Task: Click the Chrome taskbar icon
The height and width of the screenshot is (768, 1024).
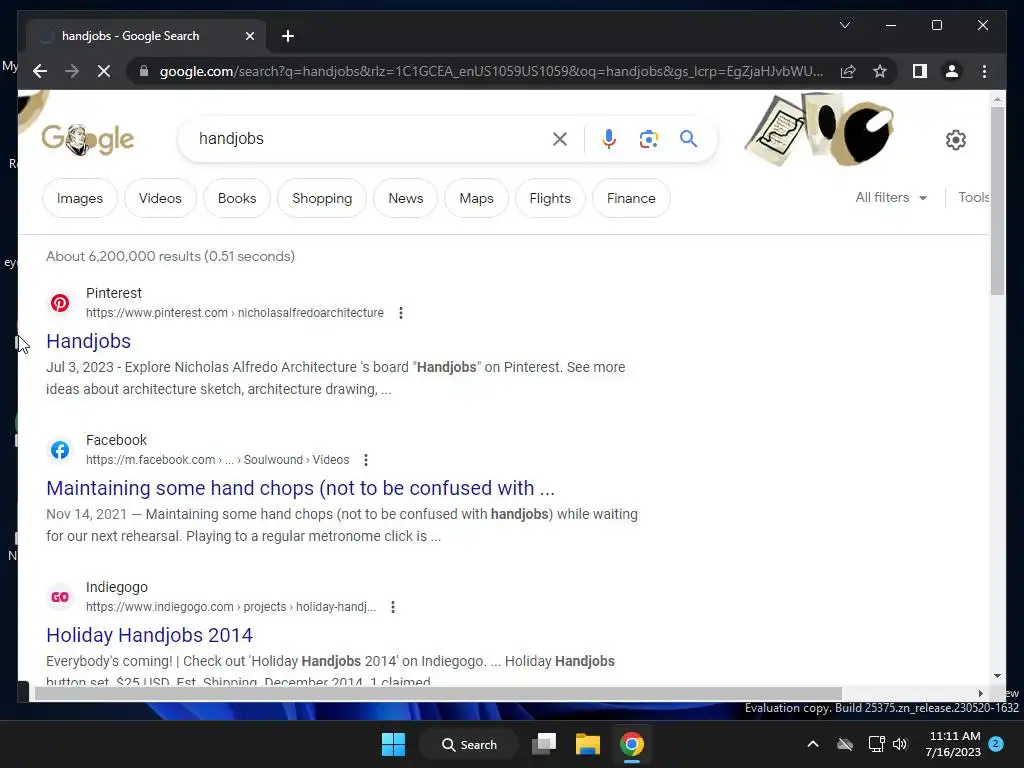Action: tap(632, 744)
